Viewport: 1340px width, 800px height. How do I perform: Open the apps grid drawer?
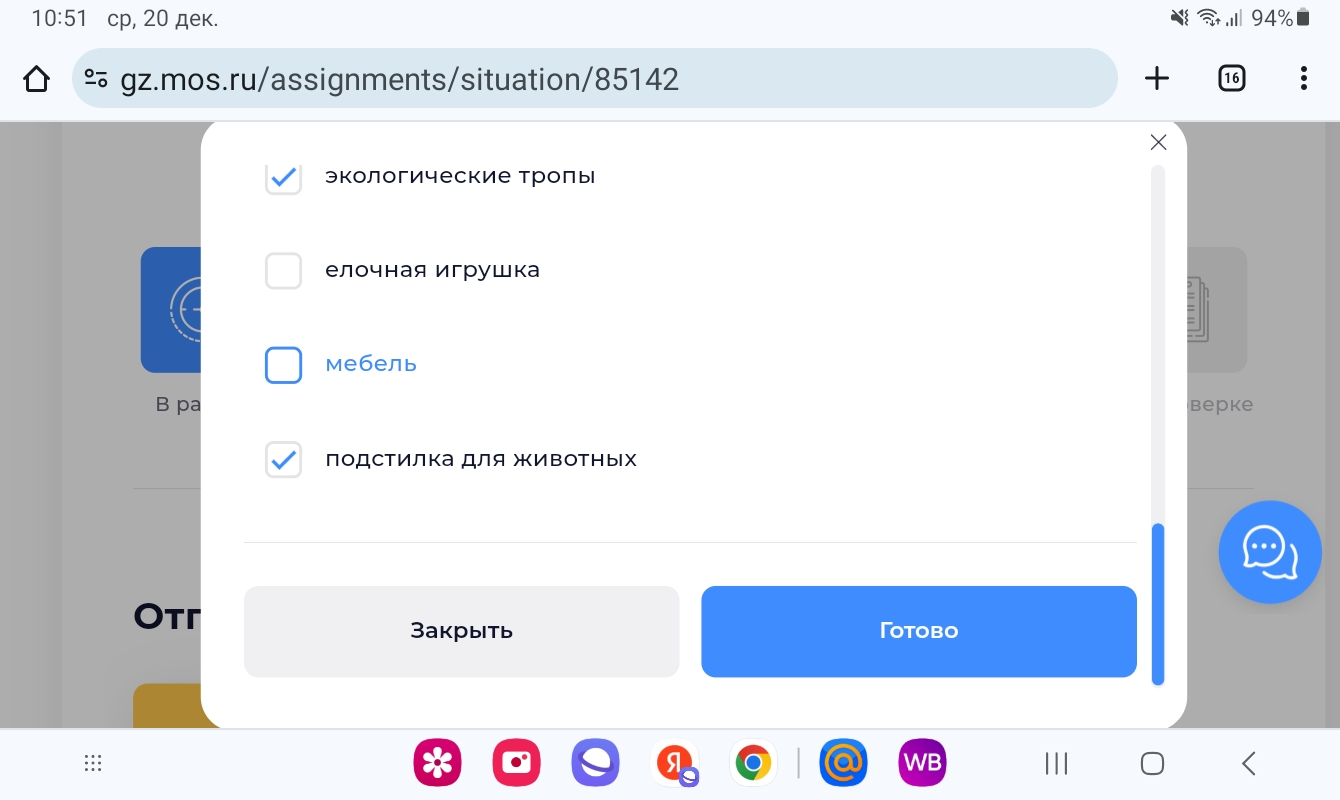[93, 764]
